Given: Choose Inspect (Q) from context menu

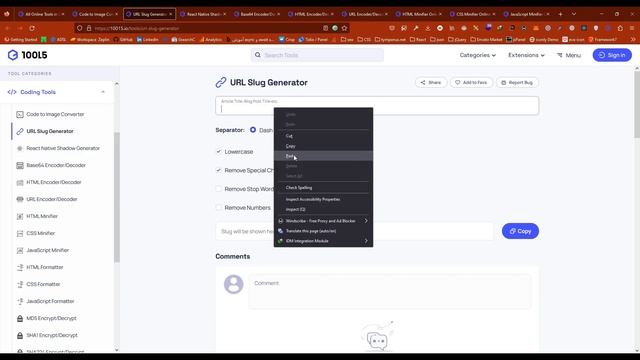Looking at the screenshot, I should (323, 209).
